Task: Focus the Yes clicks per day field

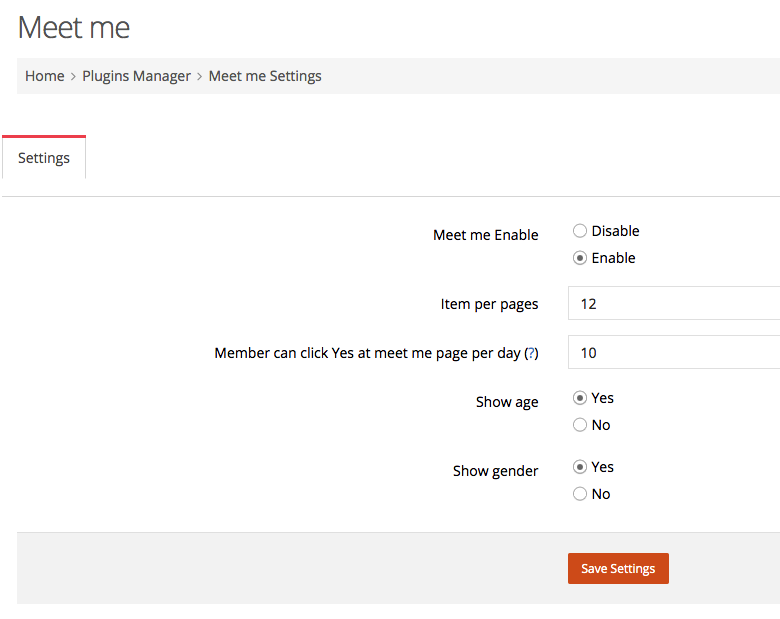Action: (674, 352)
